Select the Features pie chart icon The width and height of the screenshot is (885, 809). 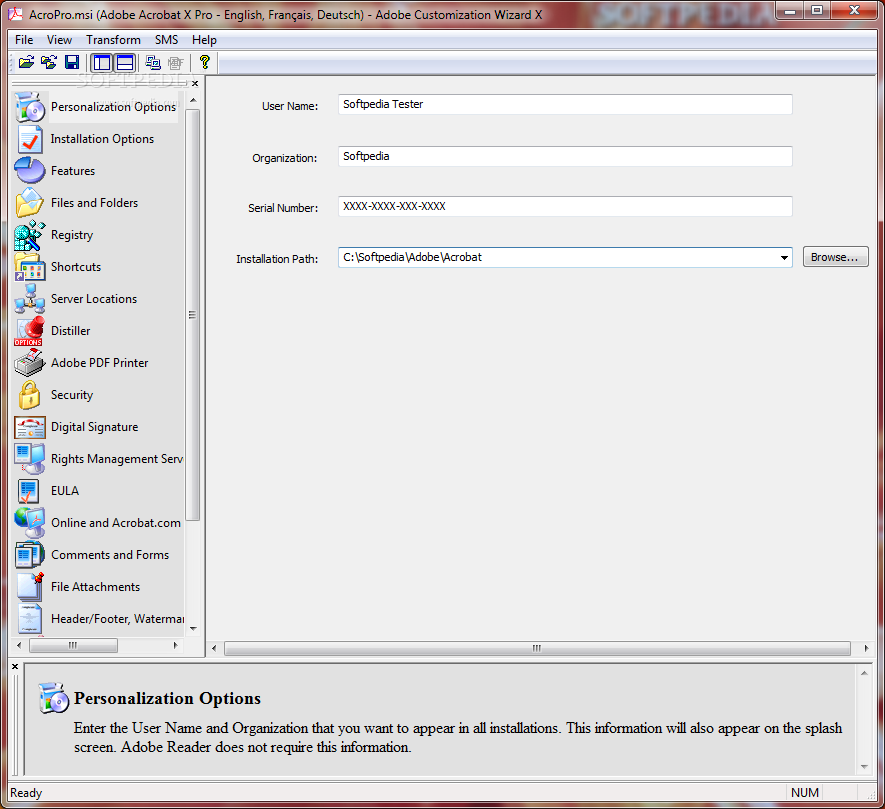(x=30, y=170)
